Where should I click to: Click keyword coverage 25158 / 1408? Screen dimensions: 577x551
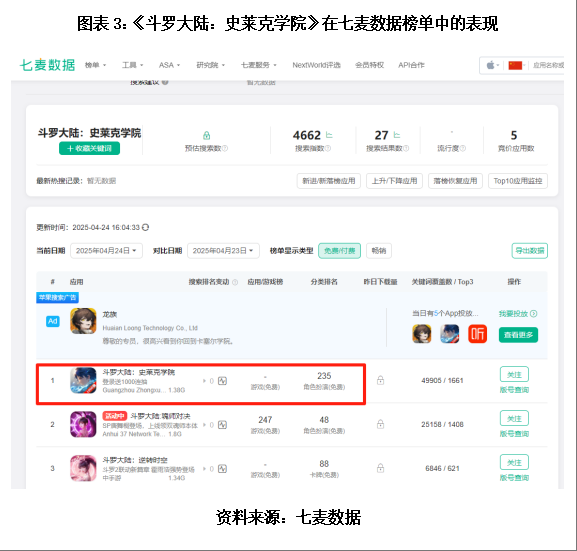click(442, 424)
